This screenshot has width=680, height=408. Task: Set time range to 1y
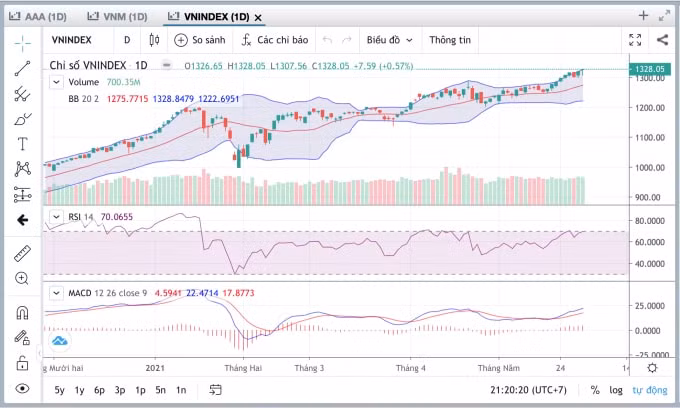79,390
